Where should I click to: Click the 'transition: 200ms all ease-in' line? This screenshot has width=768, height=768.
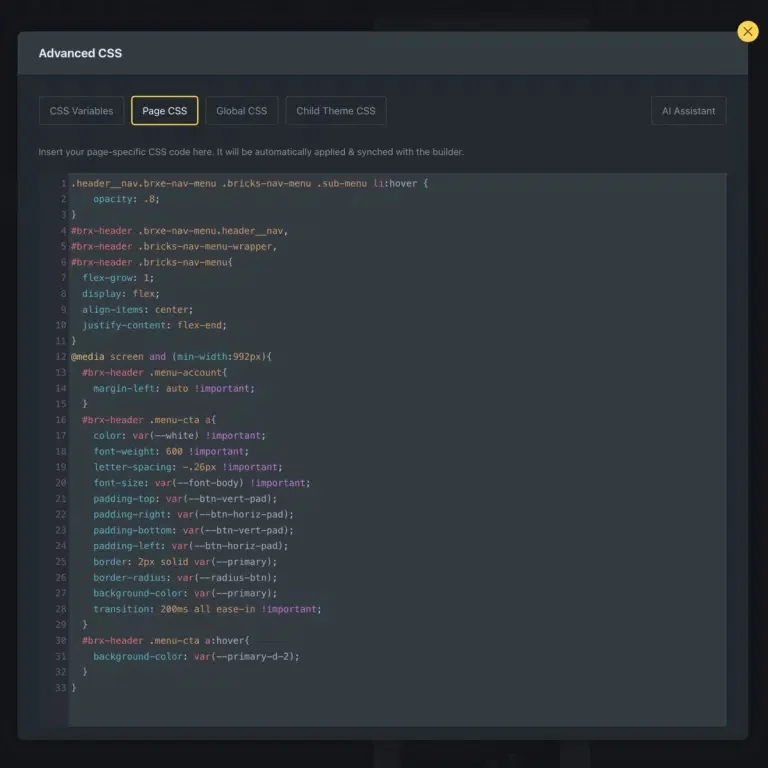tap(207, 609)
